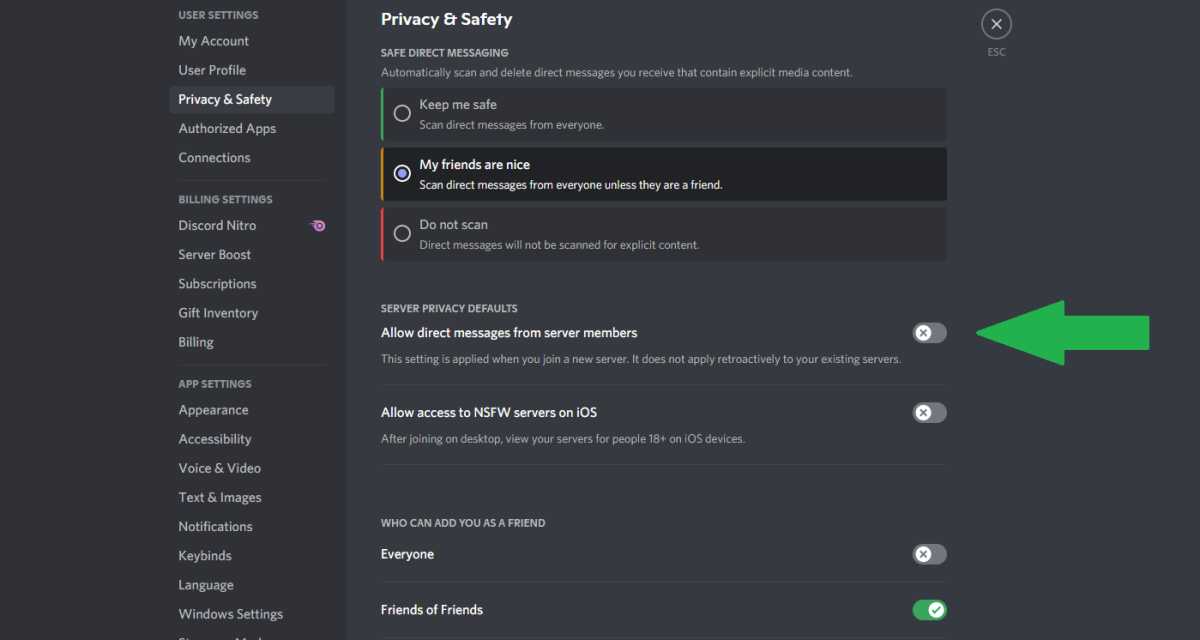Viewport: 1200px width, 640px height.
Task: Open Appearance settings
Action: [213, 409]
